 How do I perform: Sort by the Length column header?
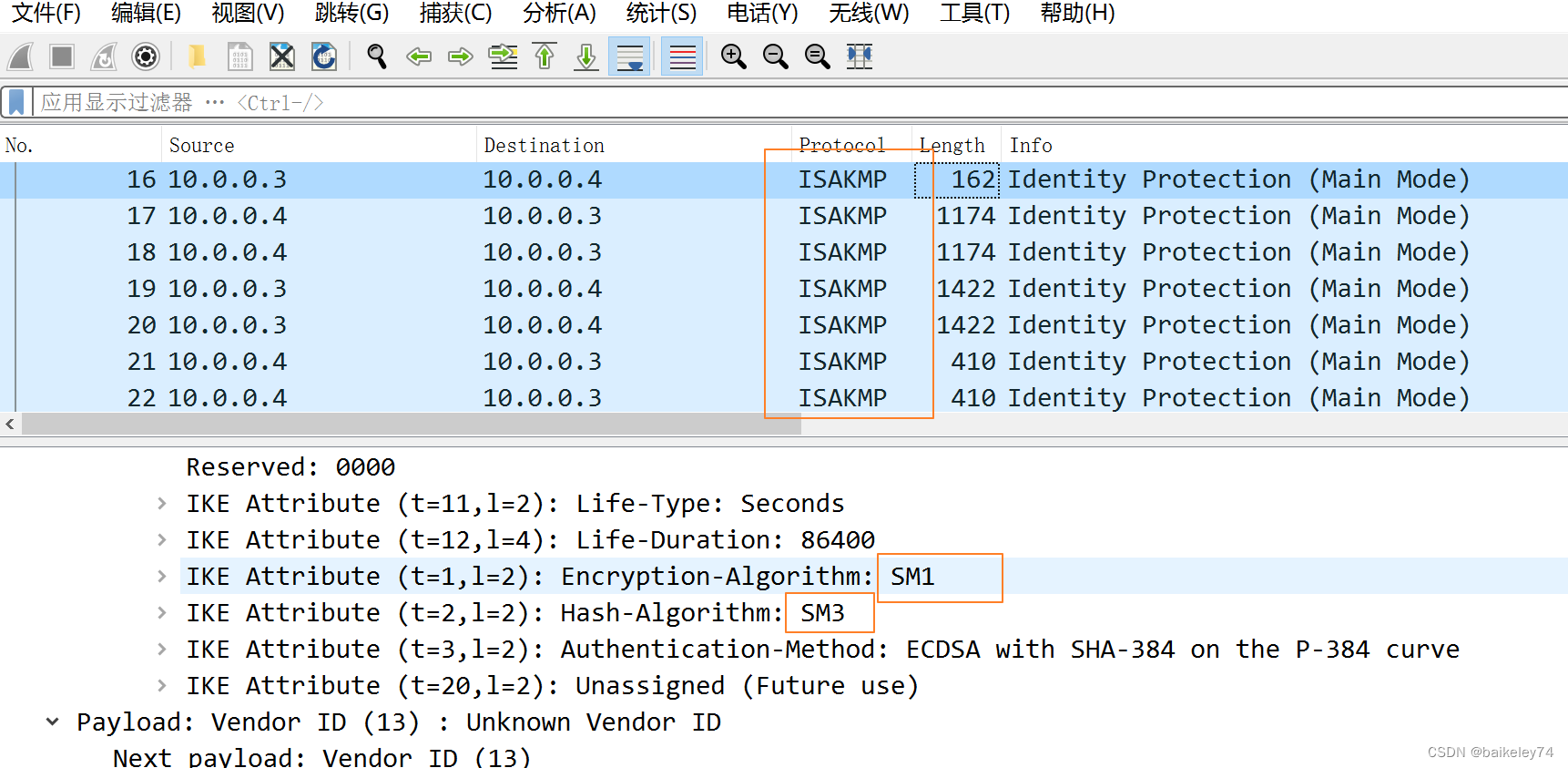(956, 145)
